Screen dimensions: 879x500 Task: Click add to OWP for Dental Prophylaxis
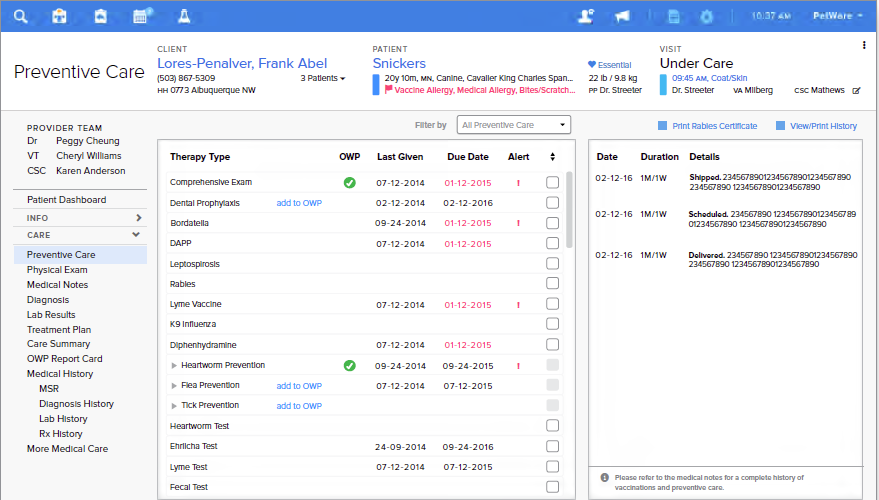pos(299,203)
